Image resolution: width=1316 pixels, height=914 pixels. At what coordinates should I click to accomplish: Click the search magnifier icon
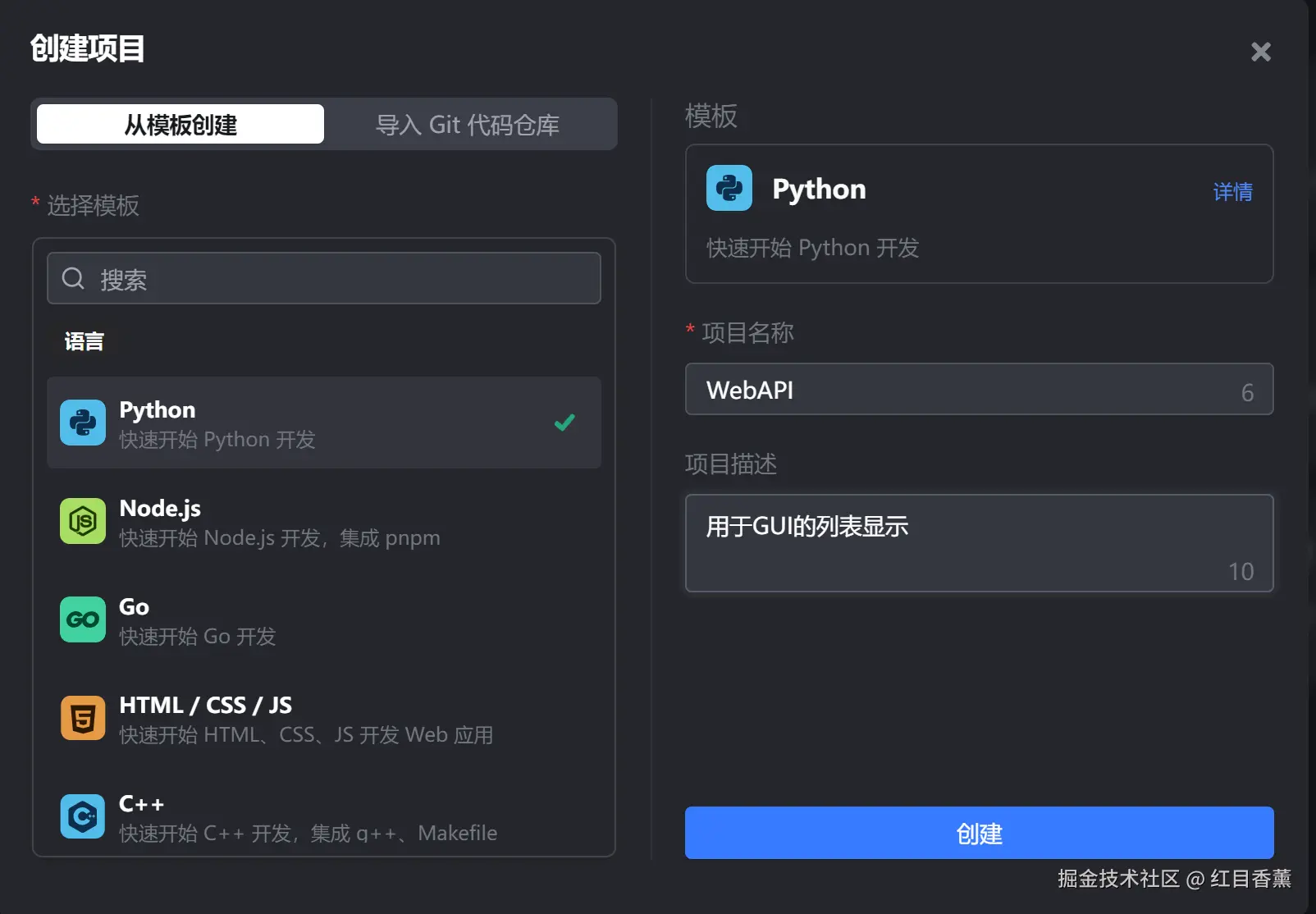73,279
